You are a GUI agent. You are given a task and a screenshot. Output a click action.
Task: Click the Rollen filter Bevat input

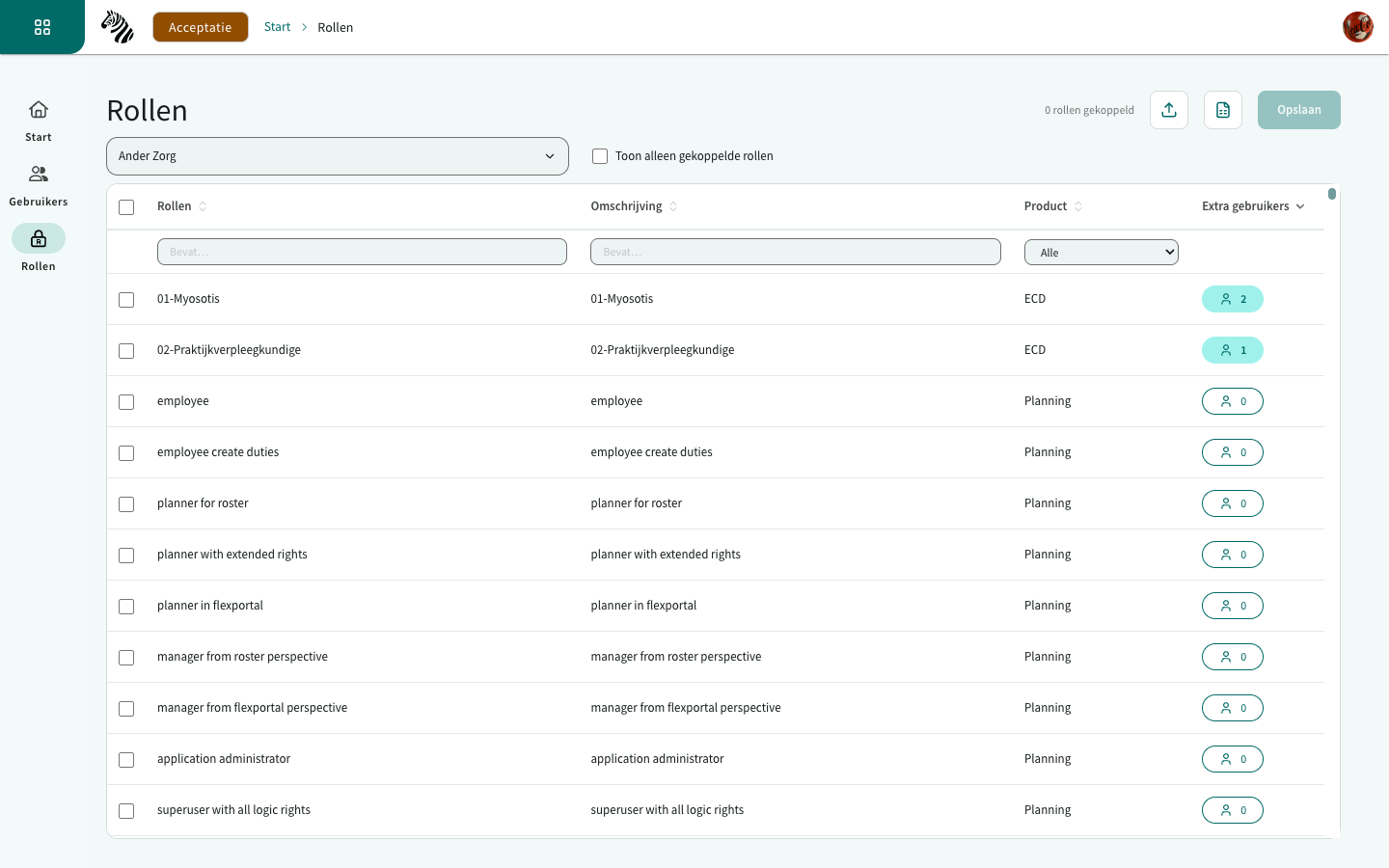coord(362,252)
